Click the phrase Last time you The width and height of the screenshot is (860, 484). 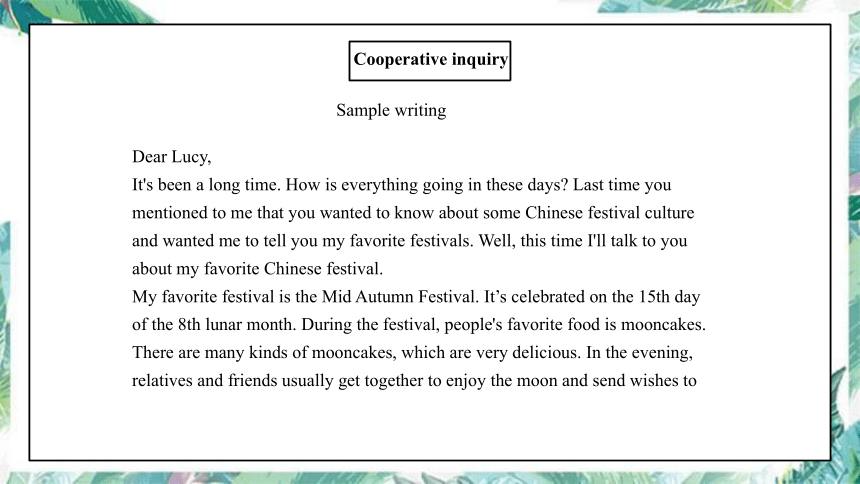(x=622, y=185)
